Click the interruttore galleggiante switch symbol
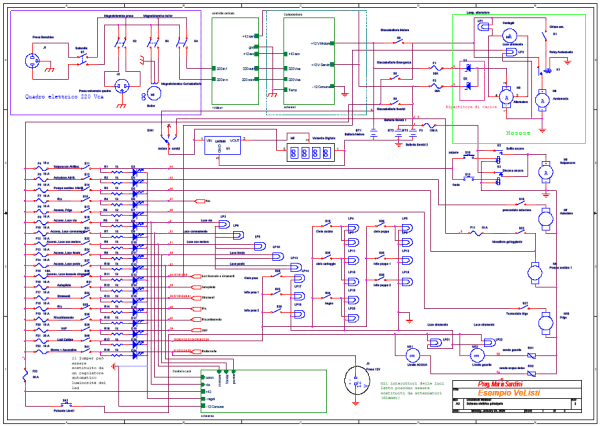The height and width of the screenshot is (426, 600). tap(521, 232)
